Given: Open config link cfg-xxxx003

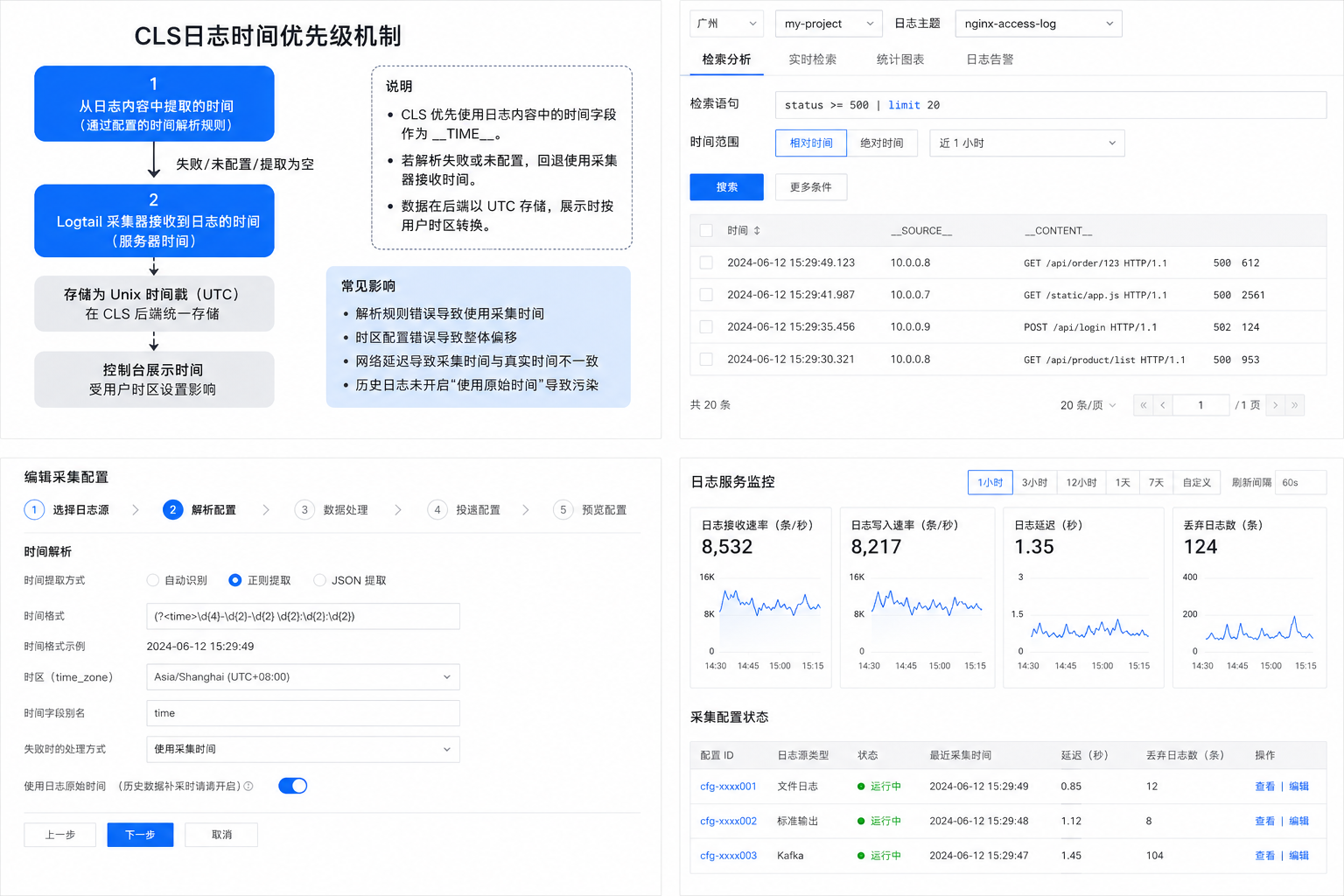Looking at the screenshot, I should pos(728,856).
